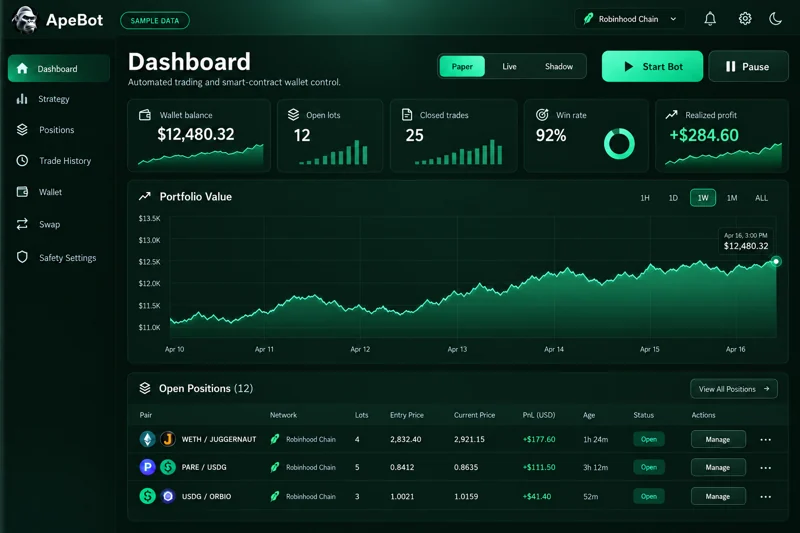This screenshot has height=533, width=800.
Task: Click the Open Positions layers icon
Action: point(145,388)
